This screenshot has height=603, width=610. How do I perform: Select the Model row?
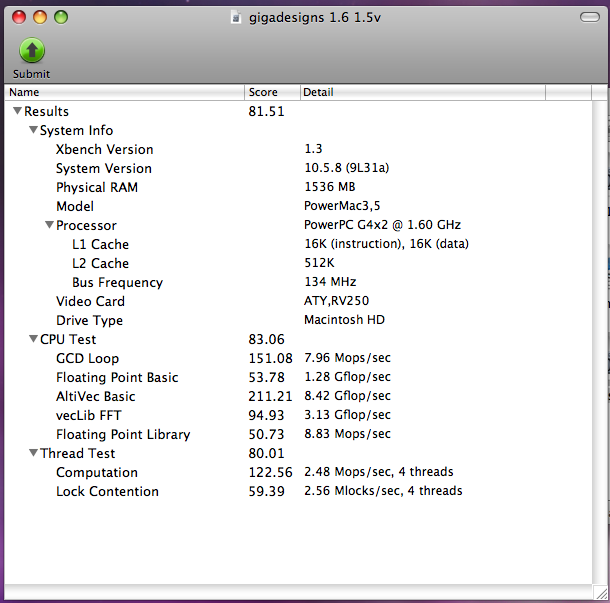pos(298,206)
